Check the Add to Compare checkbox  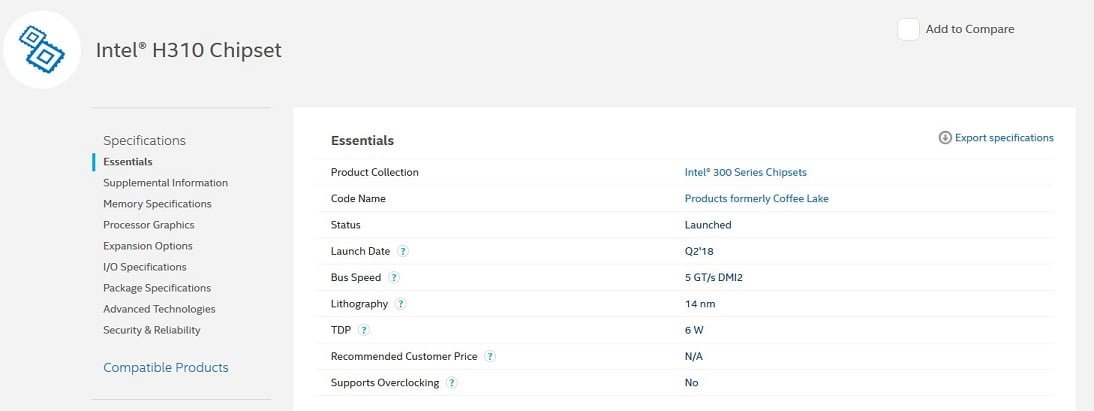coord(908,29)
